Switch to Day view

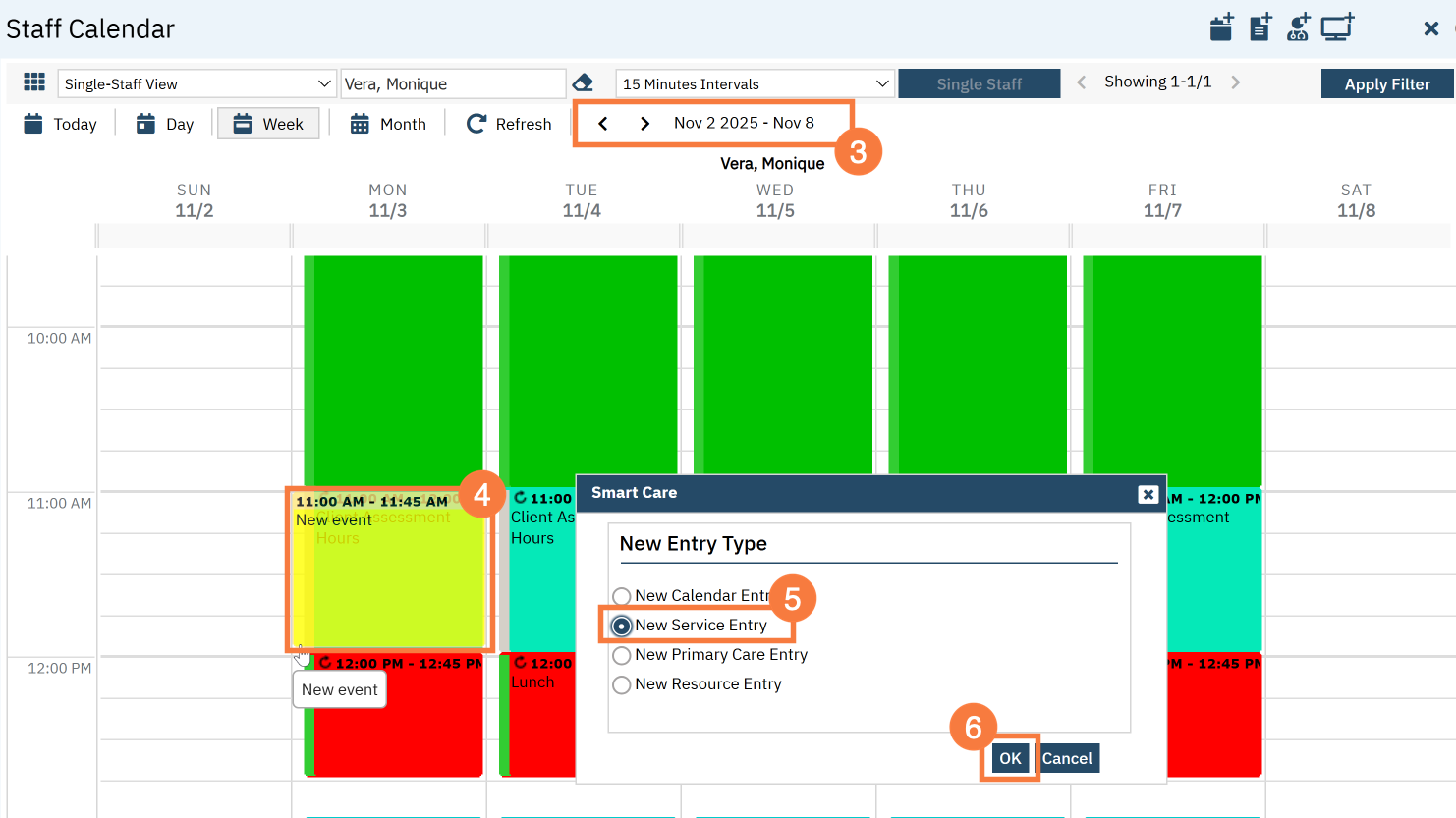(165, 124)
